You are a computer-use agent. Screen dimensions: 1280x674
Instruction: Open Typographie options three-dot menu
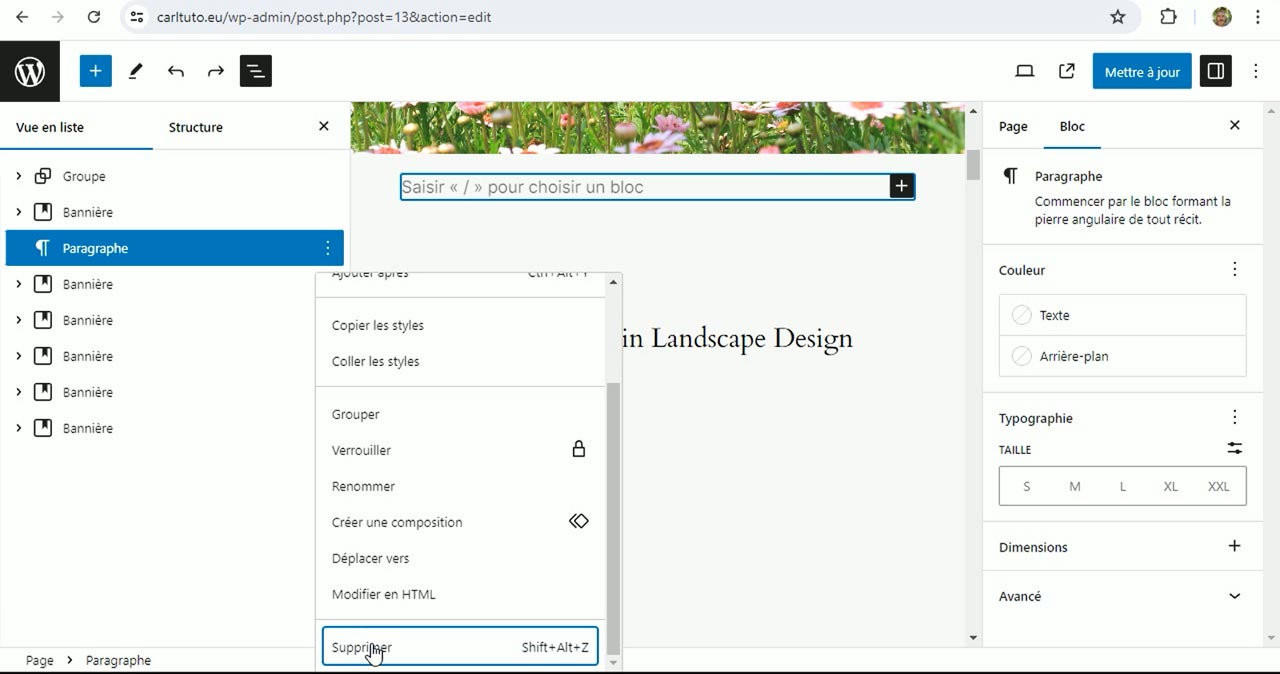pos(1234,418)
